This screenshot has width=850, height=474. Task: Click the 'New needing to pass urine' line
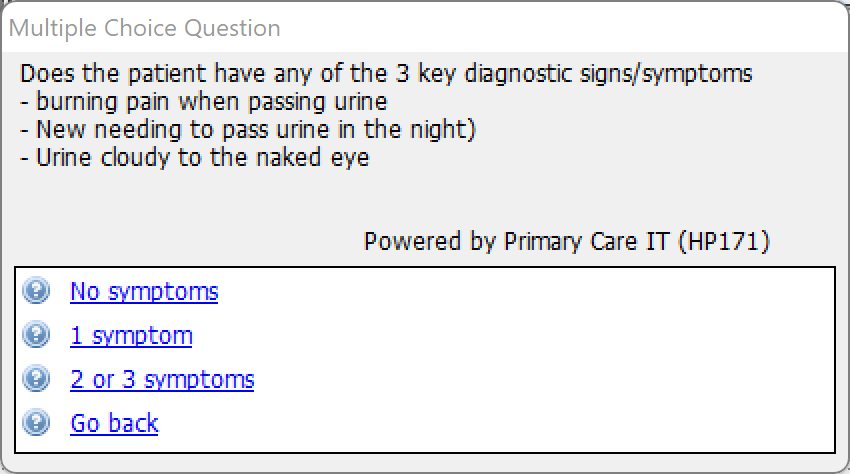[248, 130]
